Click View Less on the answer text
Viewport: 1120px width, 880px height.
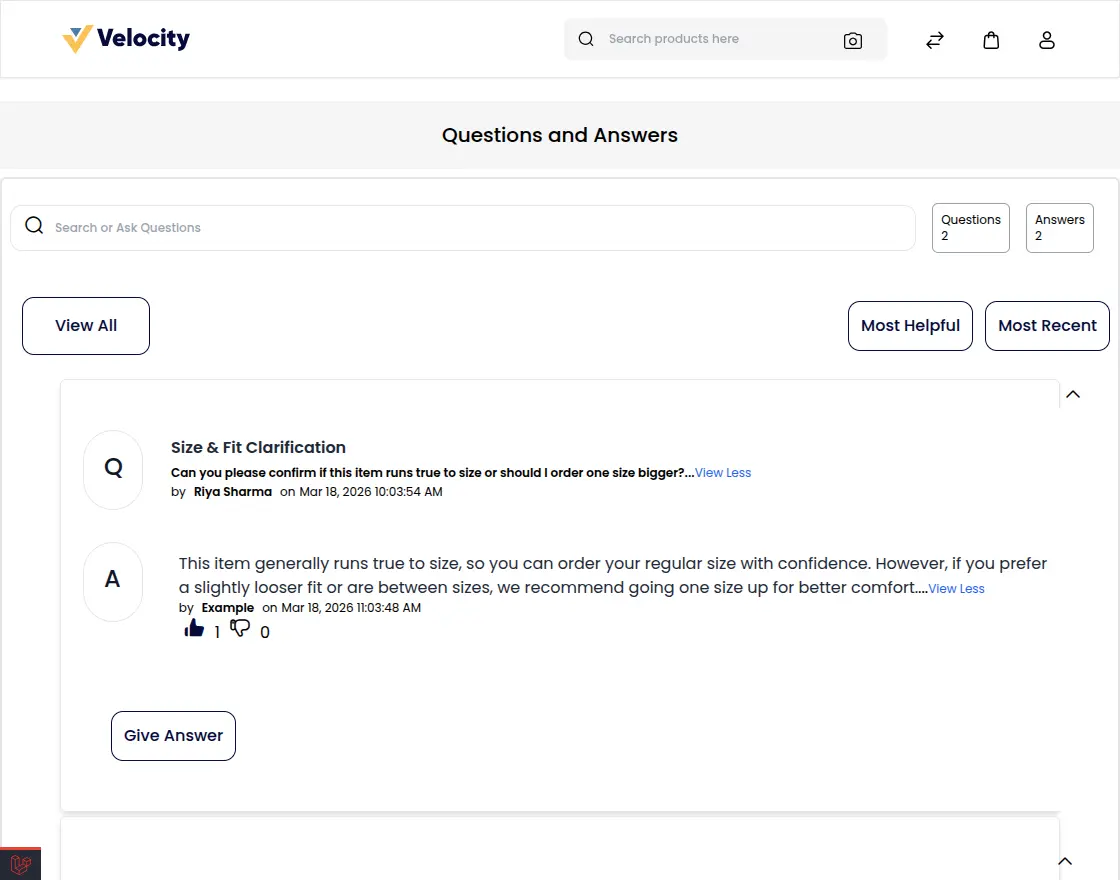pyautogui.click(x=956, y=589)
